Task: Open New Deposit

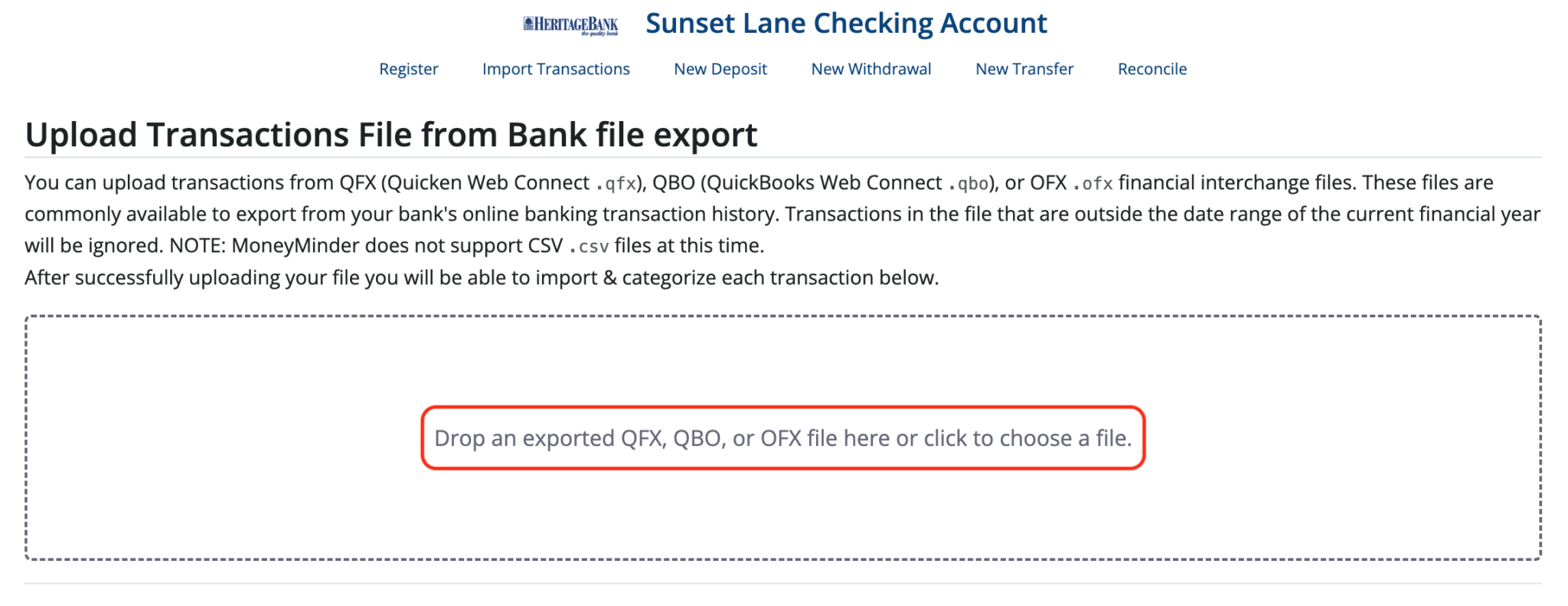Action: 720,69
